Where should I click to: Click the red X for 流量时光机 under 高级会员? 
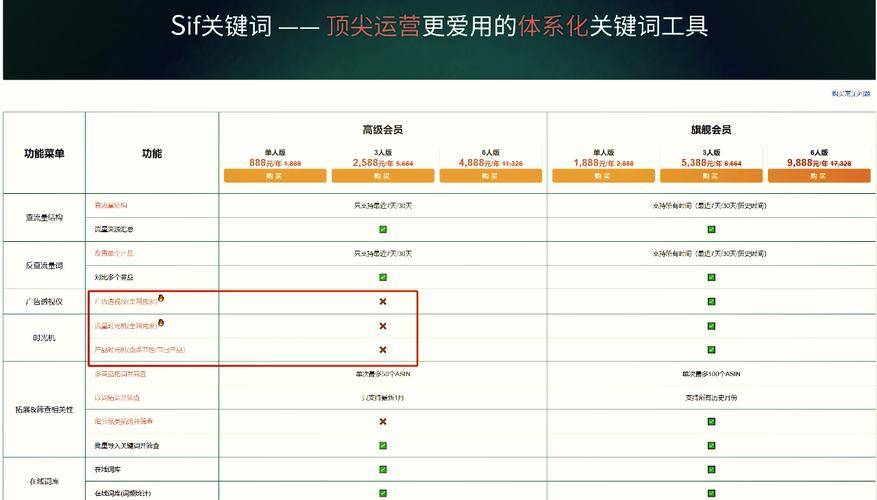coord(383,326)
